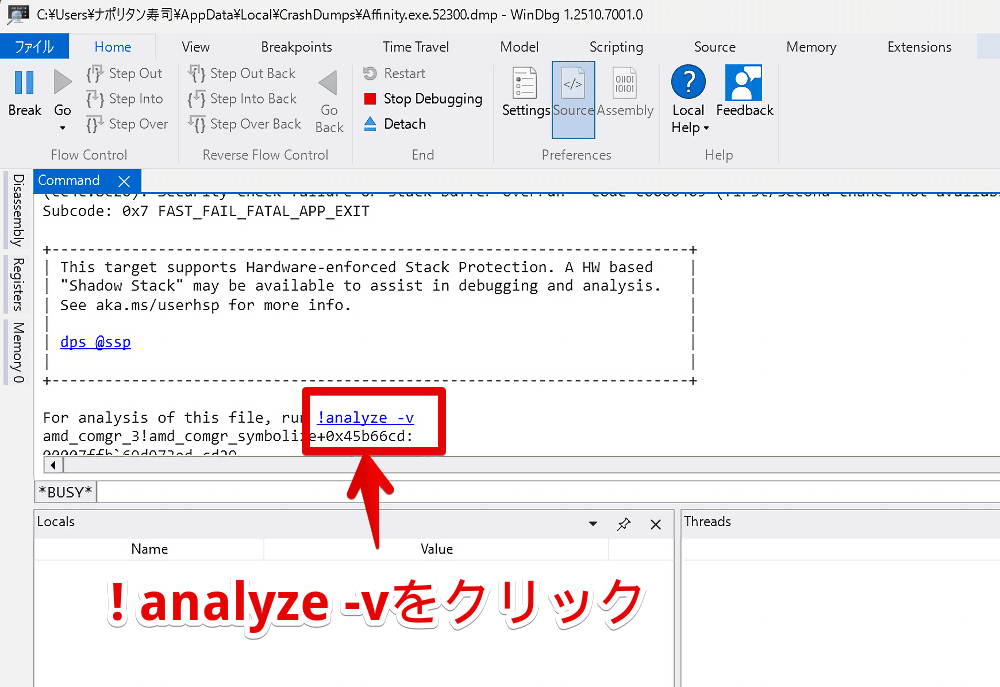Open the Locals panel options dropdown

pos(593,524)
